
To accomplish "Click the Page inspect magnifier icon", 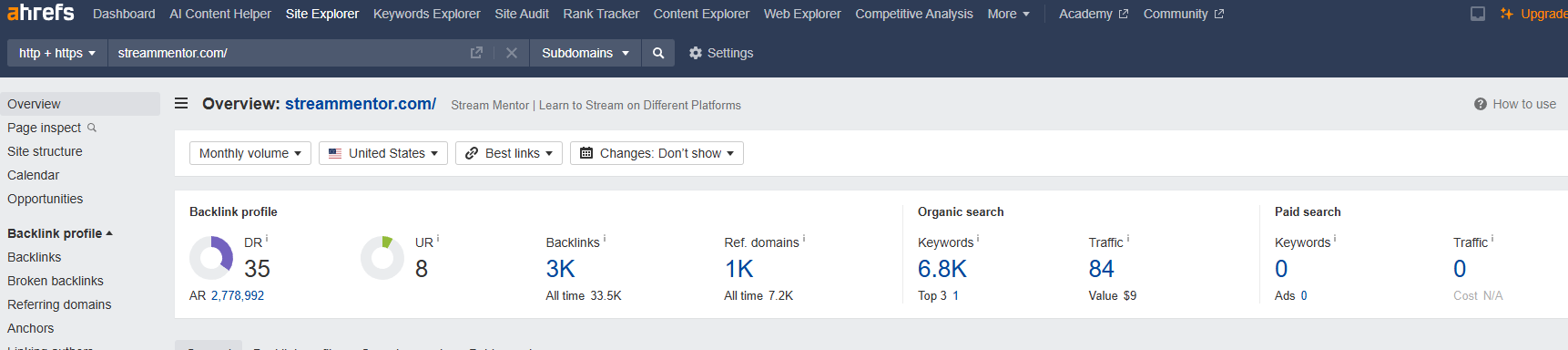I will 92,128.
